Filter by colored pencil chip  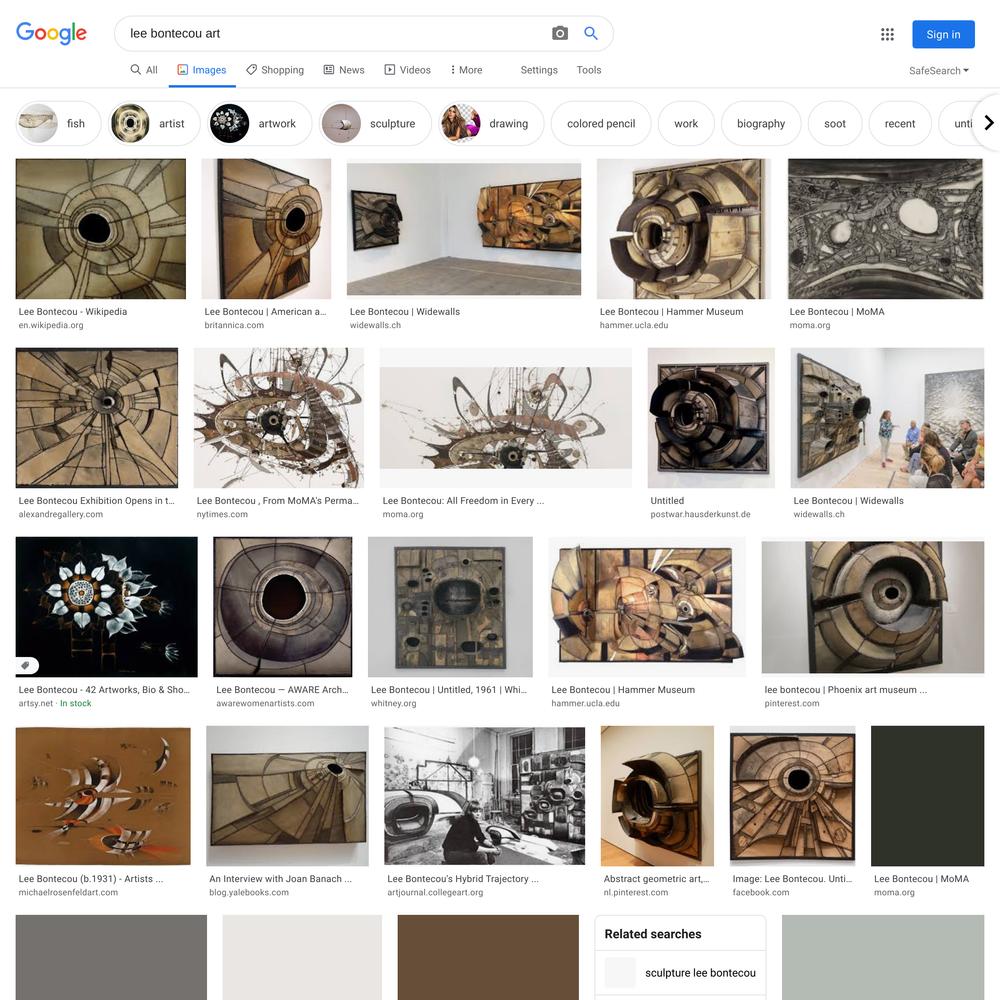click(x=601, y=123)
